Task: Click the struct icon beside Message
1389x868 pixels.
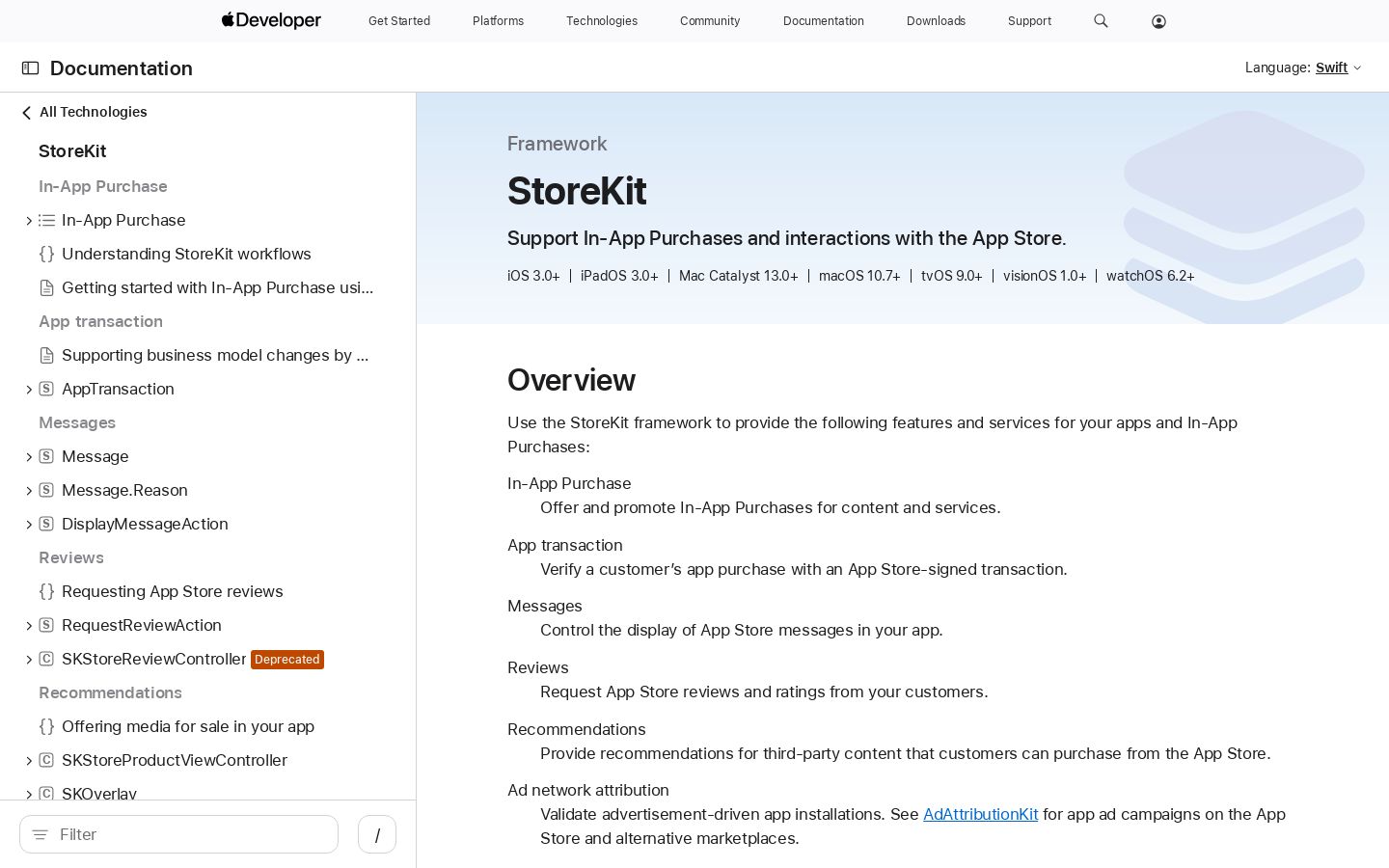Action: (46, 457)
